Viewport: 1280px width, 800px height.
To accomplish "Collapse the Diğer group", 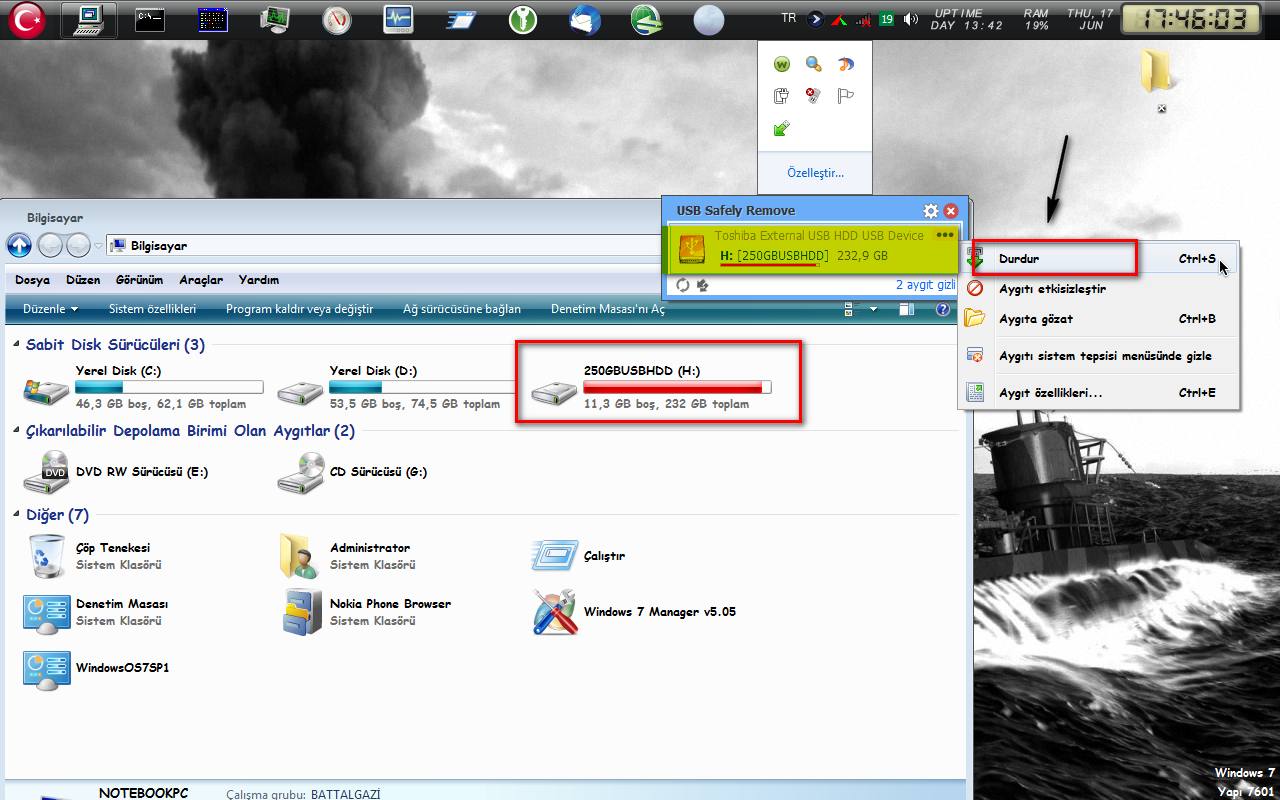I will (x=17, y=515).
